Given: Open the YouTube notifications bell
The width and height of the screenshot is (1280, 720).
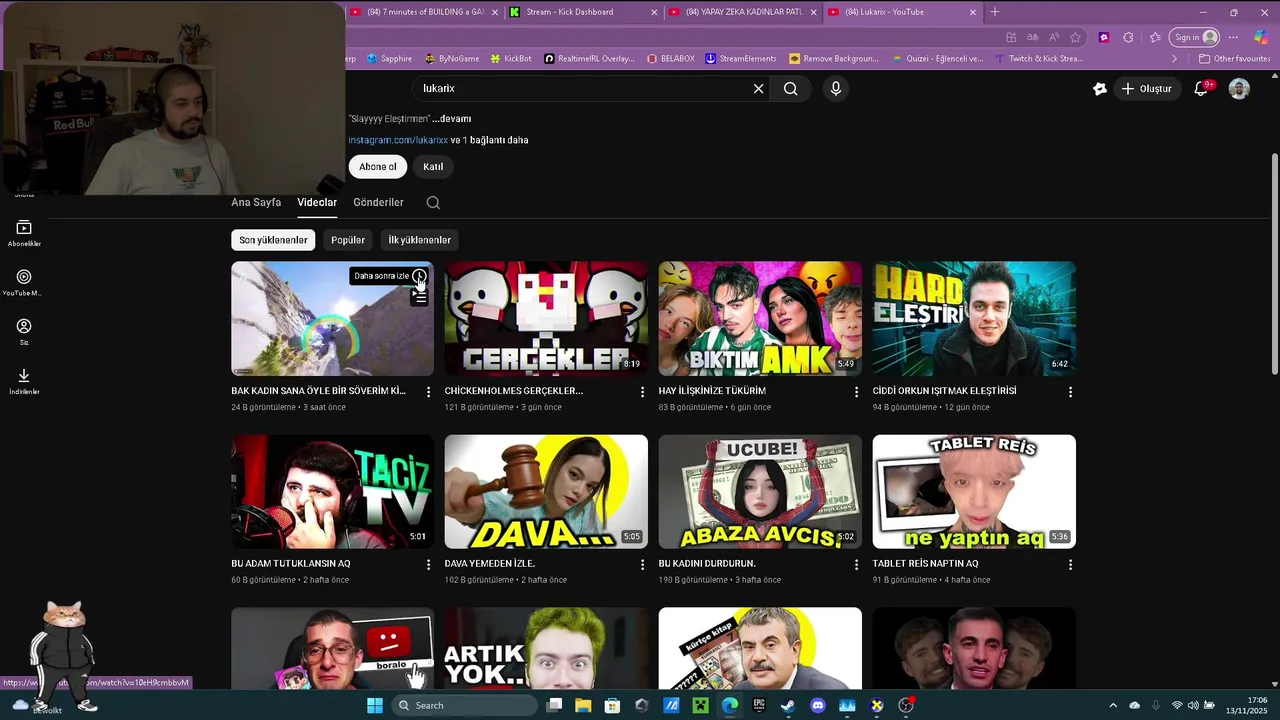Looking at the screenshot, I should 1201,89.
